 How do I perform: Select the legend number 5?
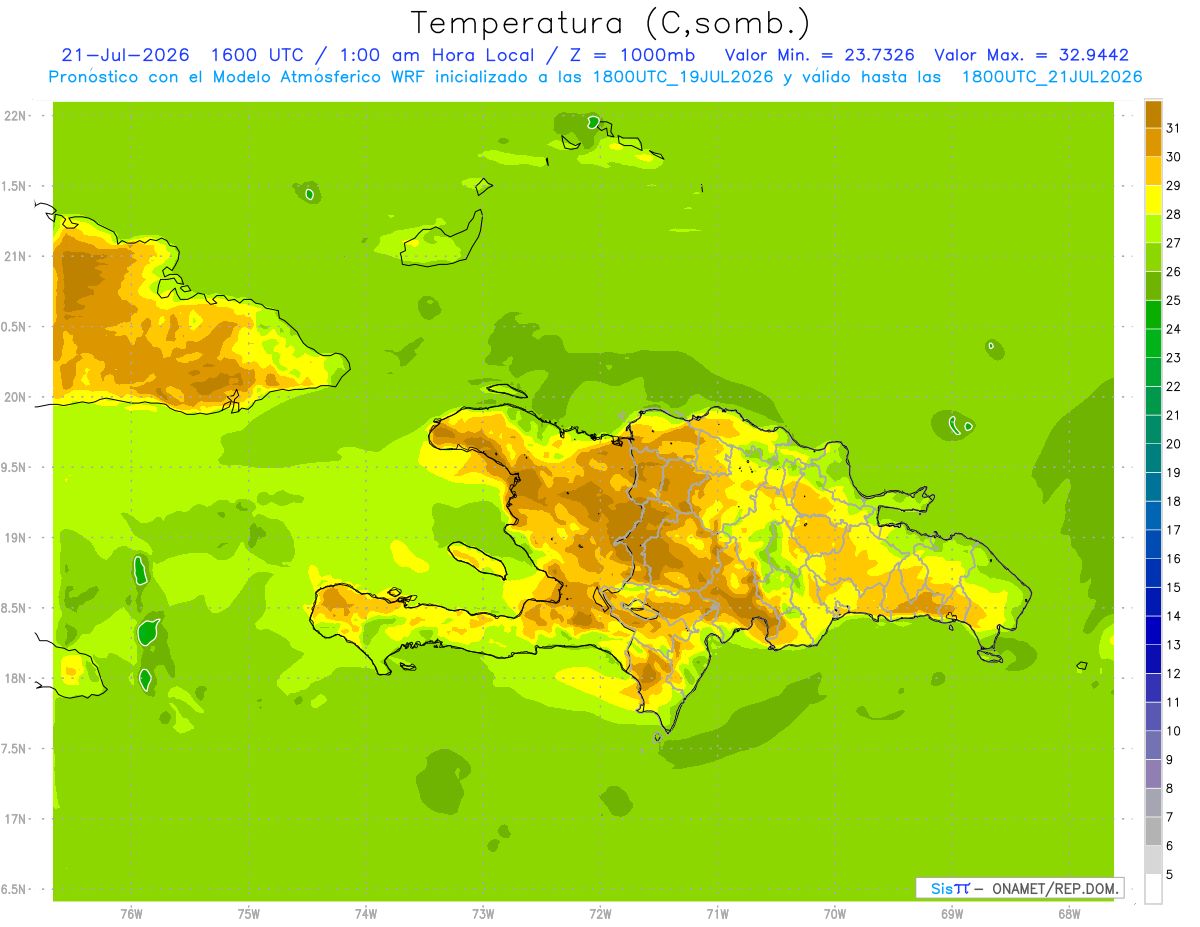tap(1169, 875)
